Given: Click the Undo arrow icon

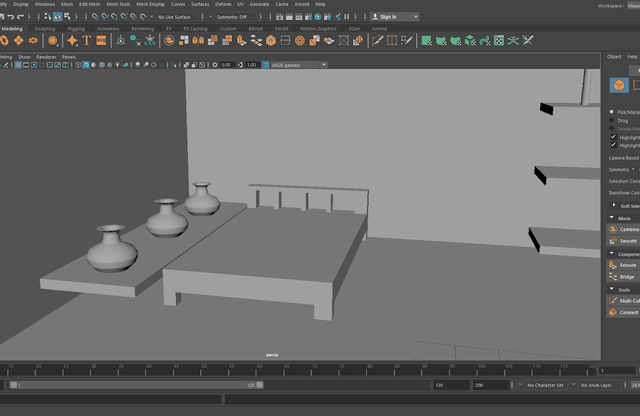Looking at the screenshot, I should 11,17.
